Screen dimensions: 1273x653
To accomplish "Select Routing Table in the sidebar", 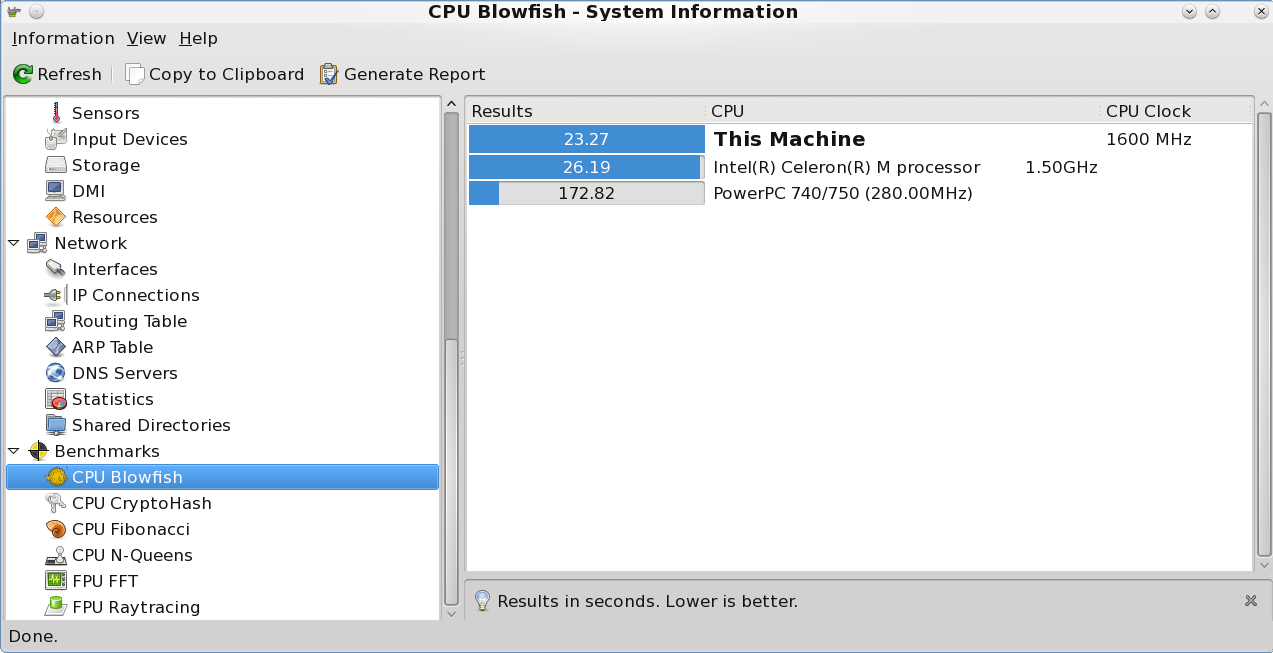I will tap(129, 321).
